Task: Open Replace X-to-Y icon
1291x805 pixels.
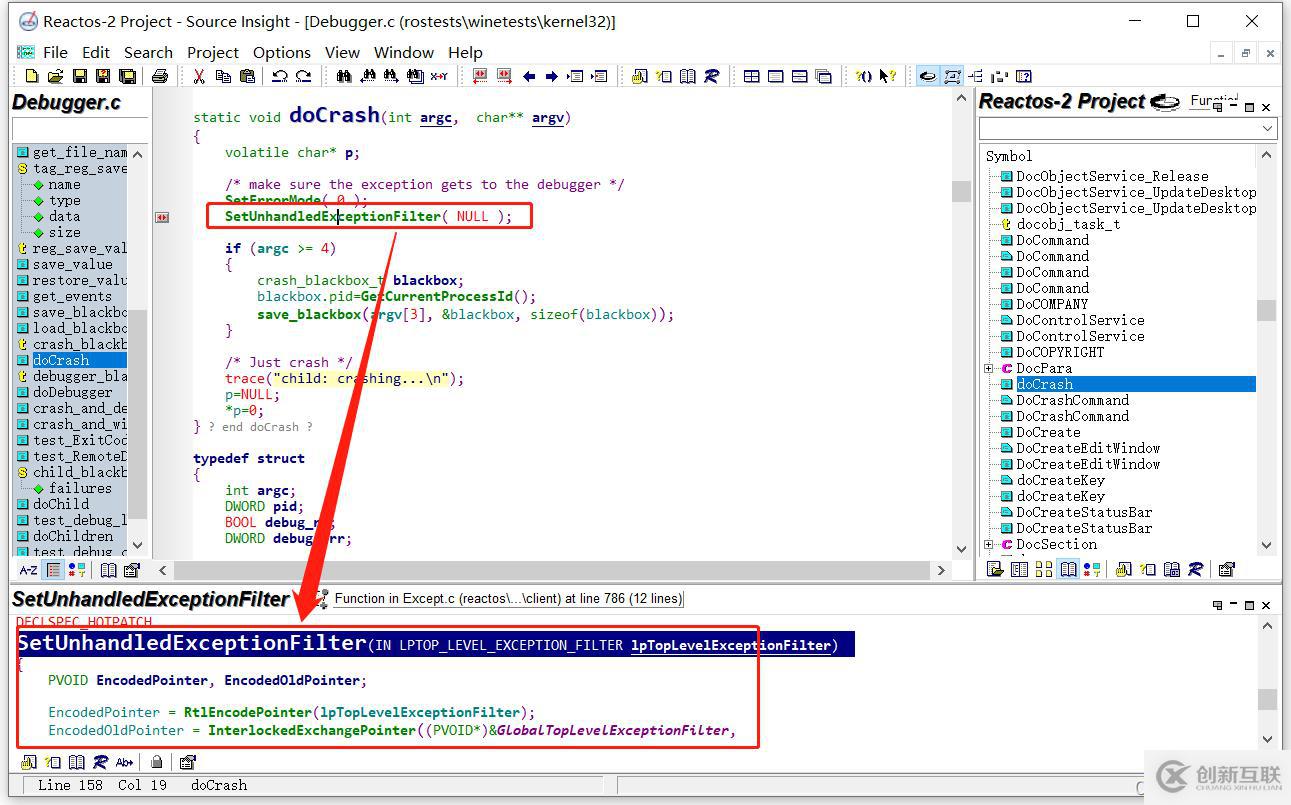Action: pyautogui.click(x=439, y=76)
